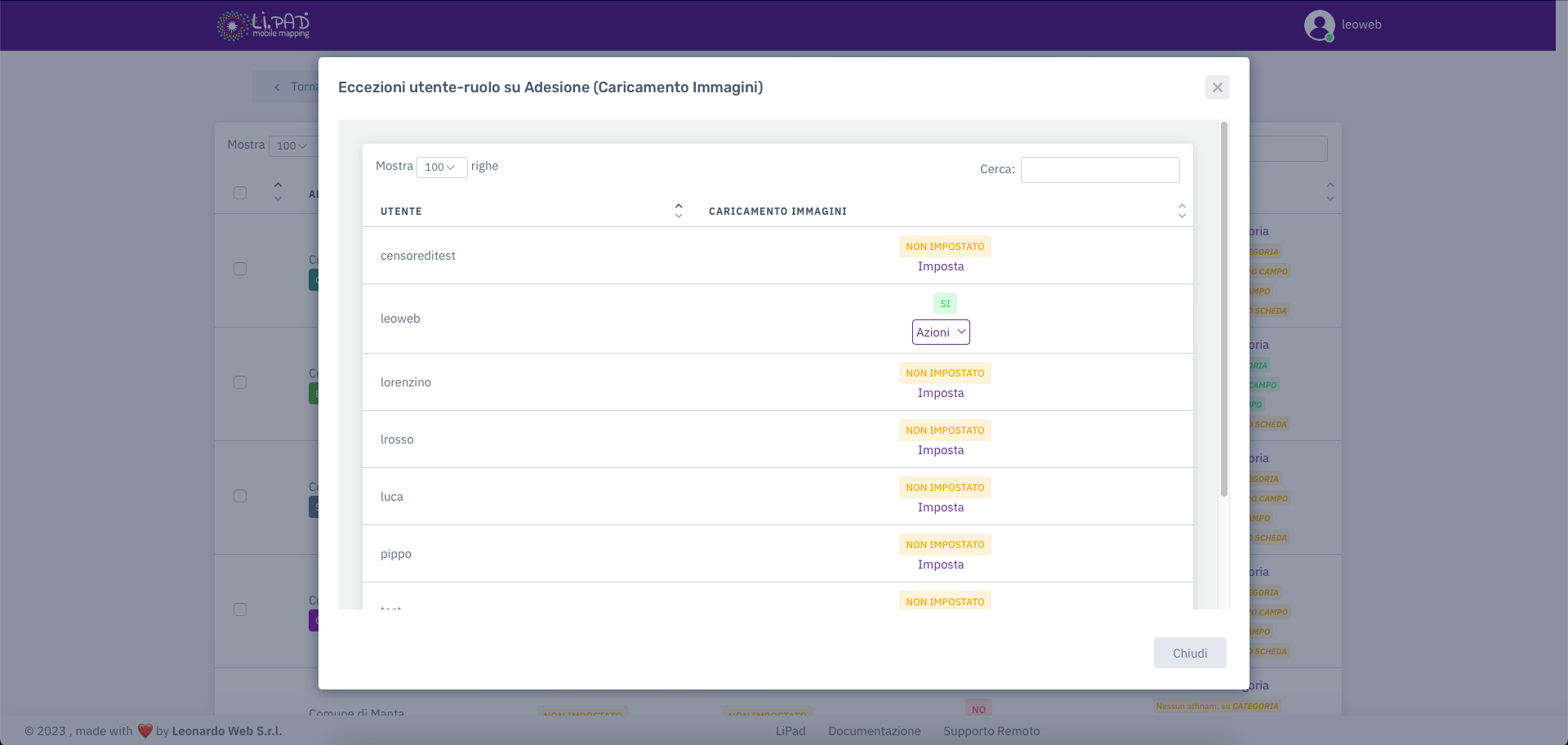
Task: Click Imposta for censoreditest user
Action: [x=941, y=266]
